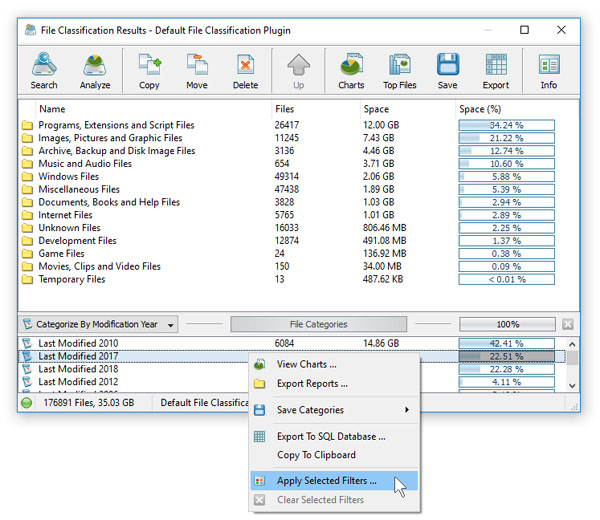
Task: Choose the Move files toolbar icon
Action: coord(197,71)
